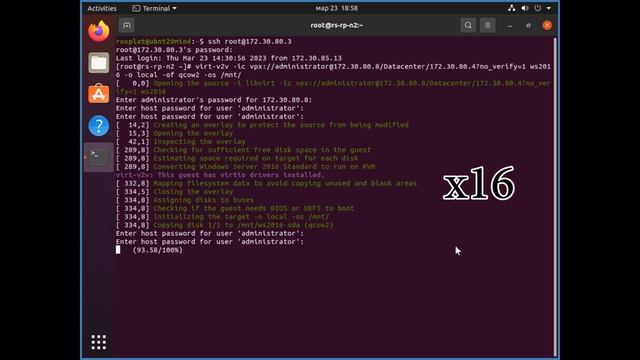This screenshot has width=640, height=360.
Task: Open the Terminal app menu
Action: [154, 8]
